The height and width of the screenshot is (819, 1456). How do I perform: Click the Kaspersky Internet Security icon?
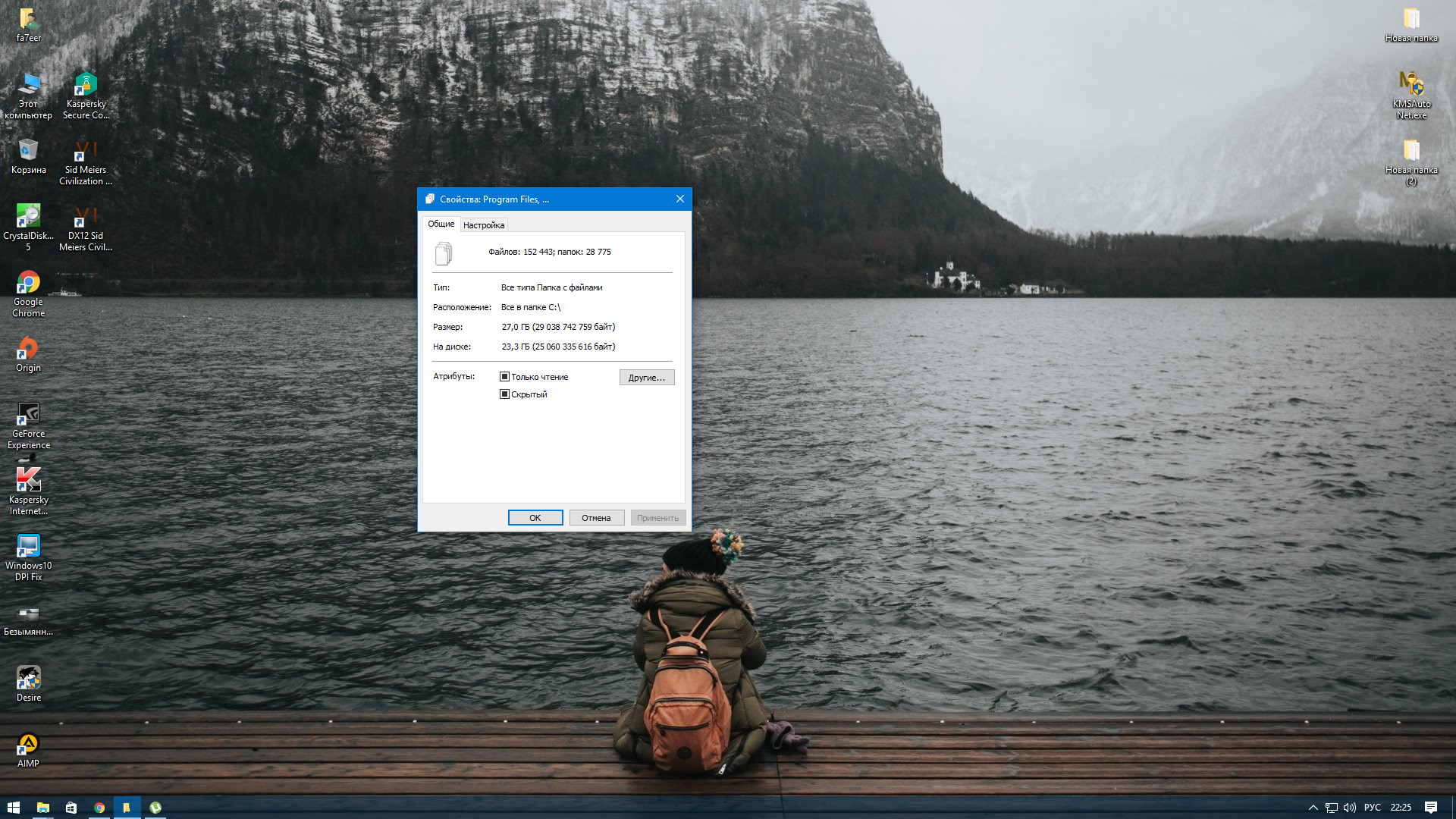(x=29, y=481)
